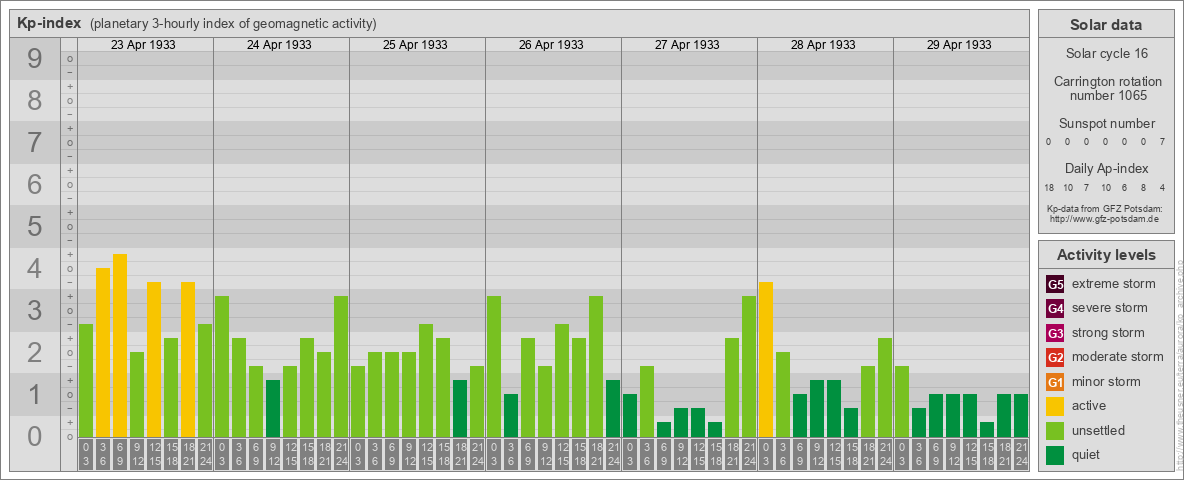Viewport: 1184px width, 480px height.
Task: Click the moderate storm legend label
Action: click(x=1118, y=357)
